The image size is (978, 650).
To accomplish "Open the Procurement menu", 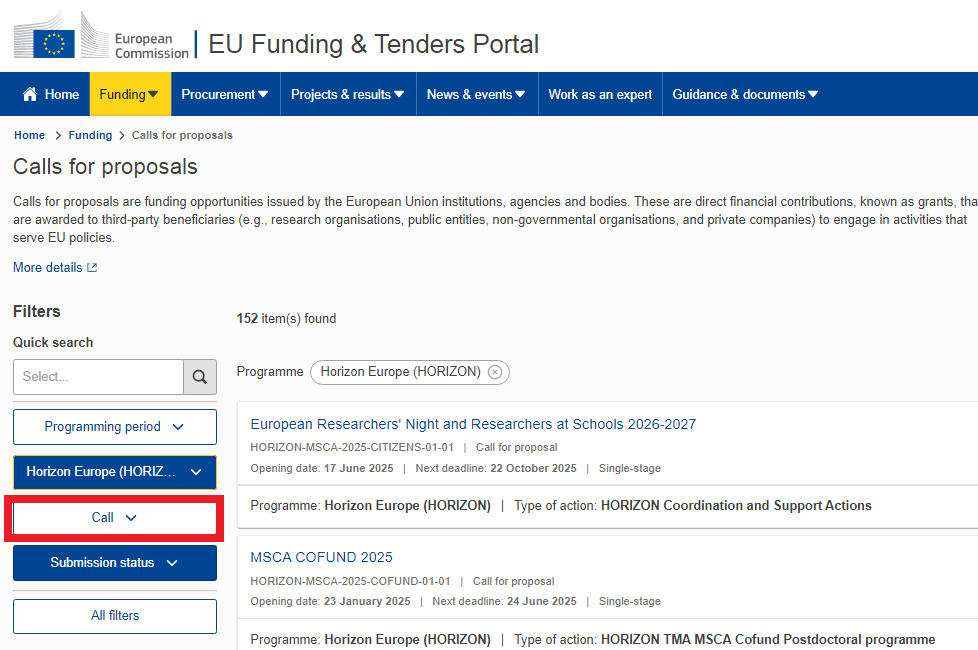I will coord(225,94).
